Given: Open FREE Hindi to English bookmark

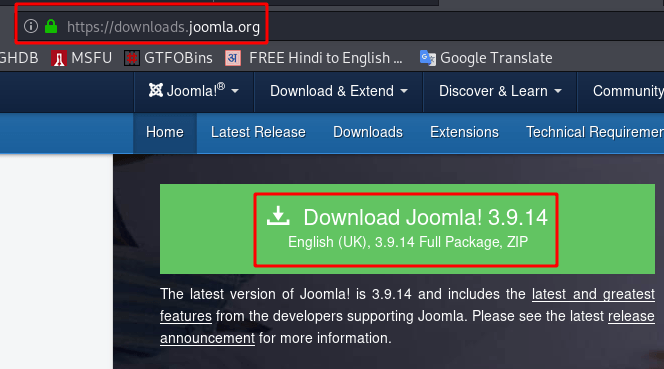Looking at the screenshot, I should point(314,58).
